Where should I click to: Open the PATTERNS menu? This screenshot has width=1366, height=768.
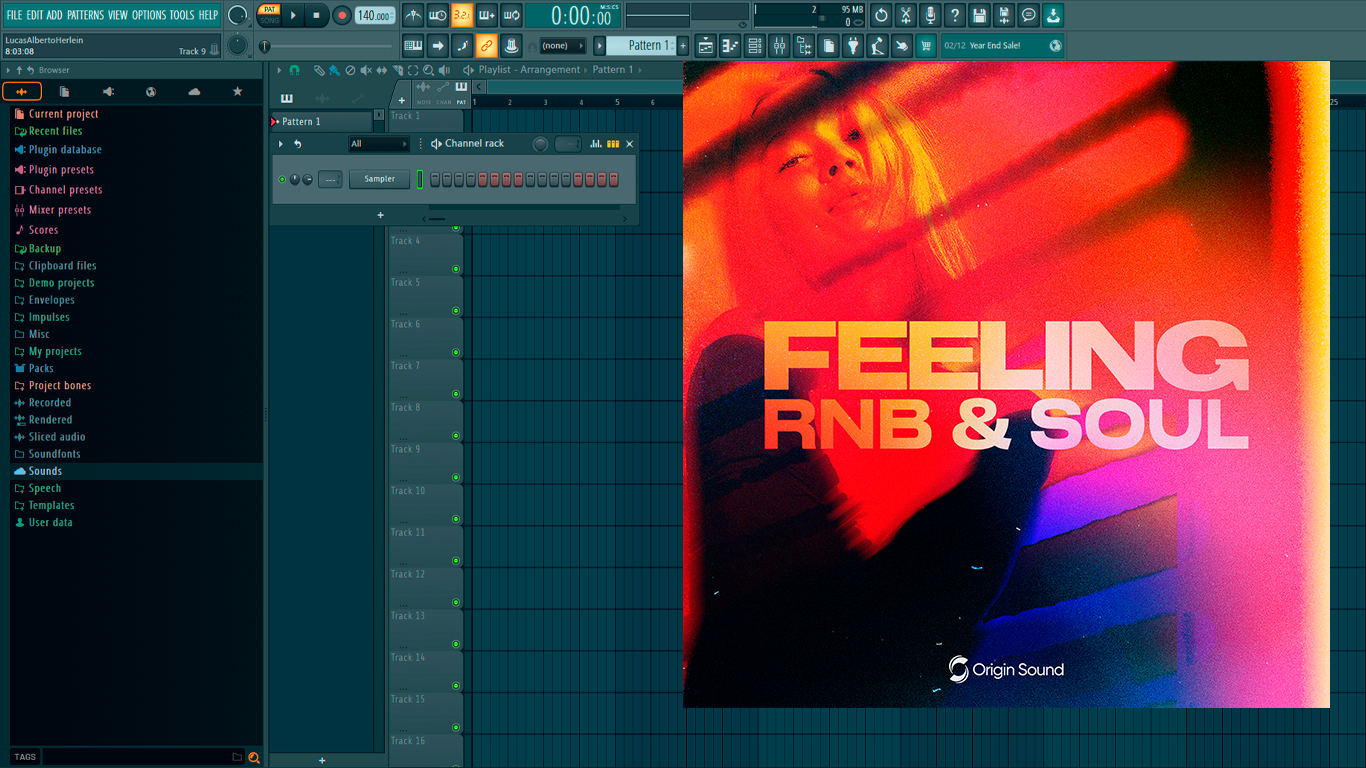click(x=85, y=15)
